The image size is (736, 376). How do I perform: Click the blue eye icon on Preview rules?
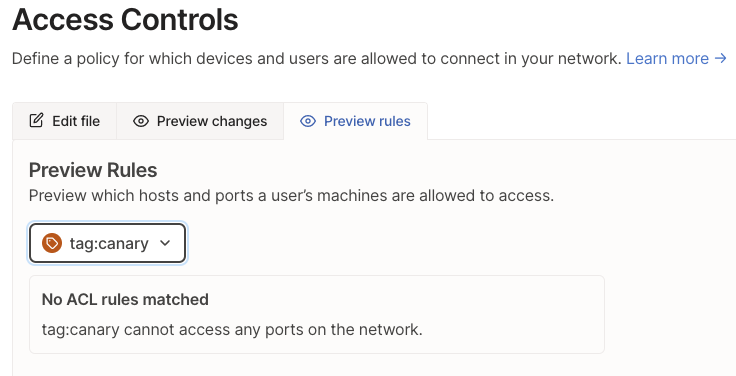tap(308, 121)
